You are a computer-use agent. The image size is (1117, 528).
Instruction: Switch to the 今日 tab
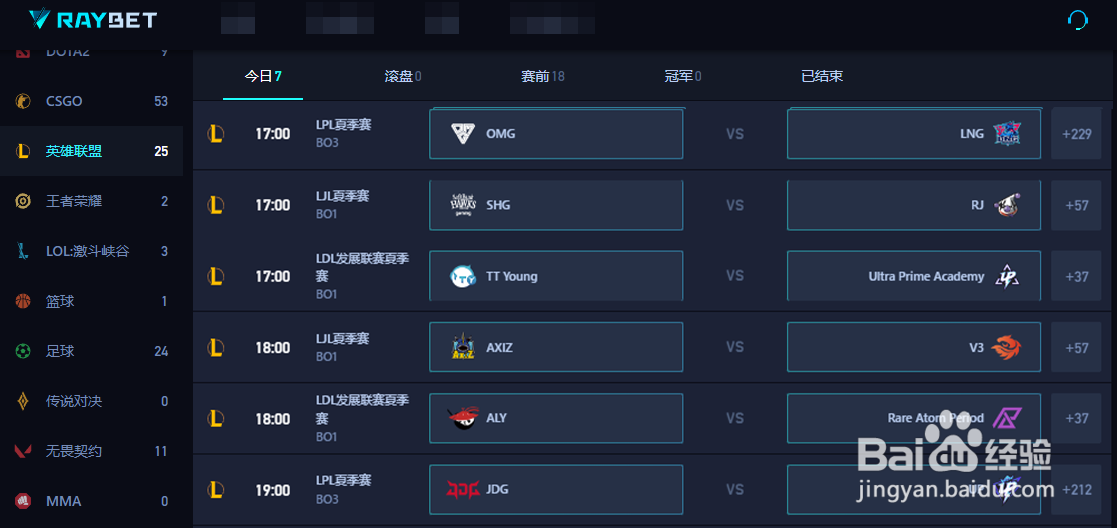(x=263, y=76)
